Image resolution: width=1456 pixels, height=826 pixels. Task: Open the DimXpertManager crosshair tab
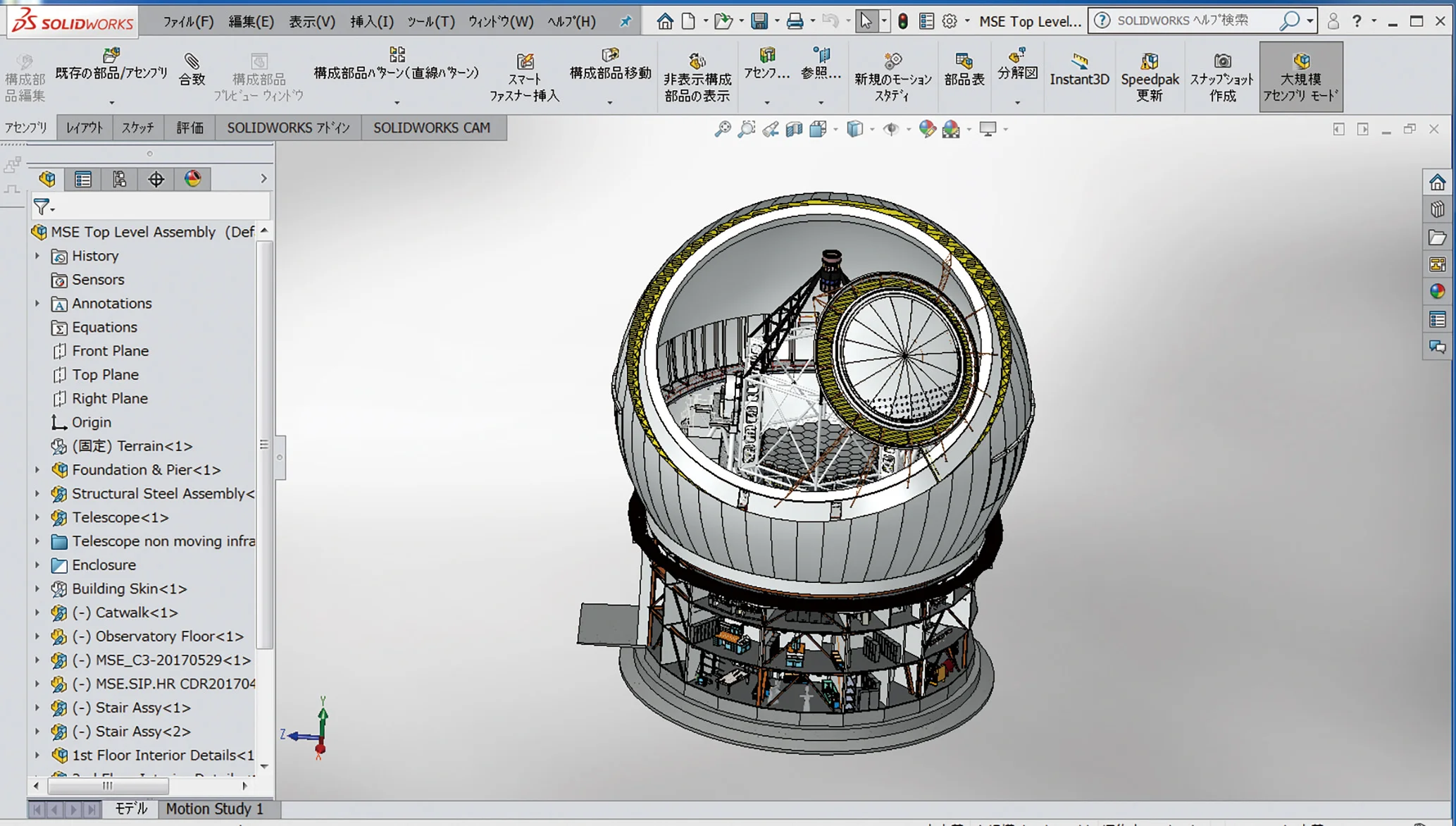point(156,179)
